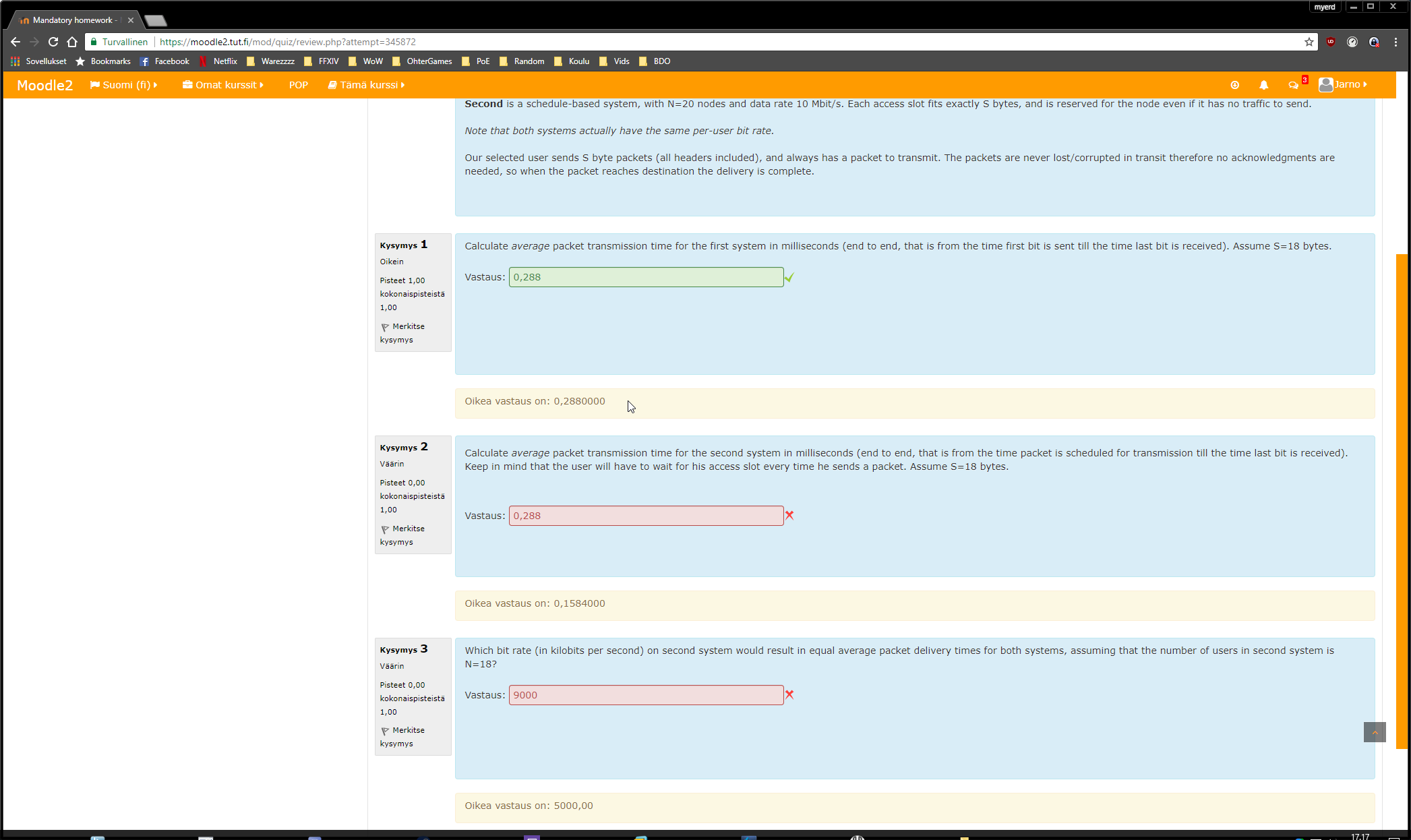This screenshot has width=1411, height=840.
Task: Open the Suomi (fi) language dropdown
Action: (x=124, y=85)
